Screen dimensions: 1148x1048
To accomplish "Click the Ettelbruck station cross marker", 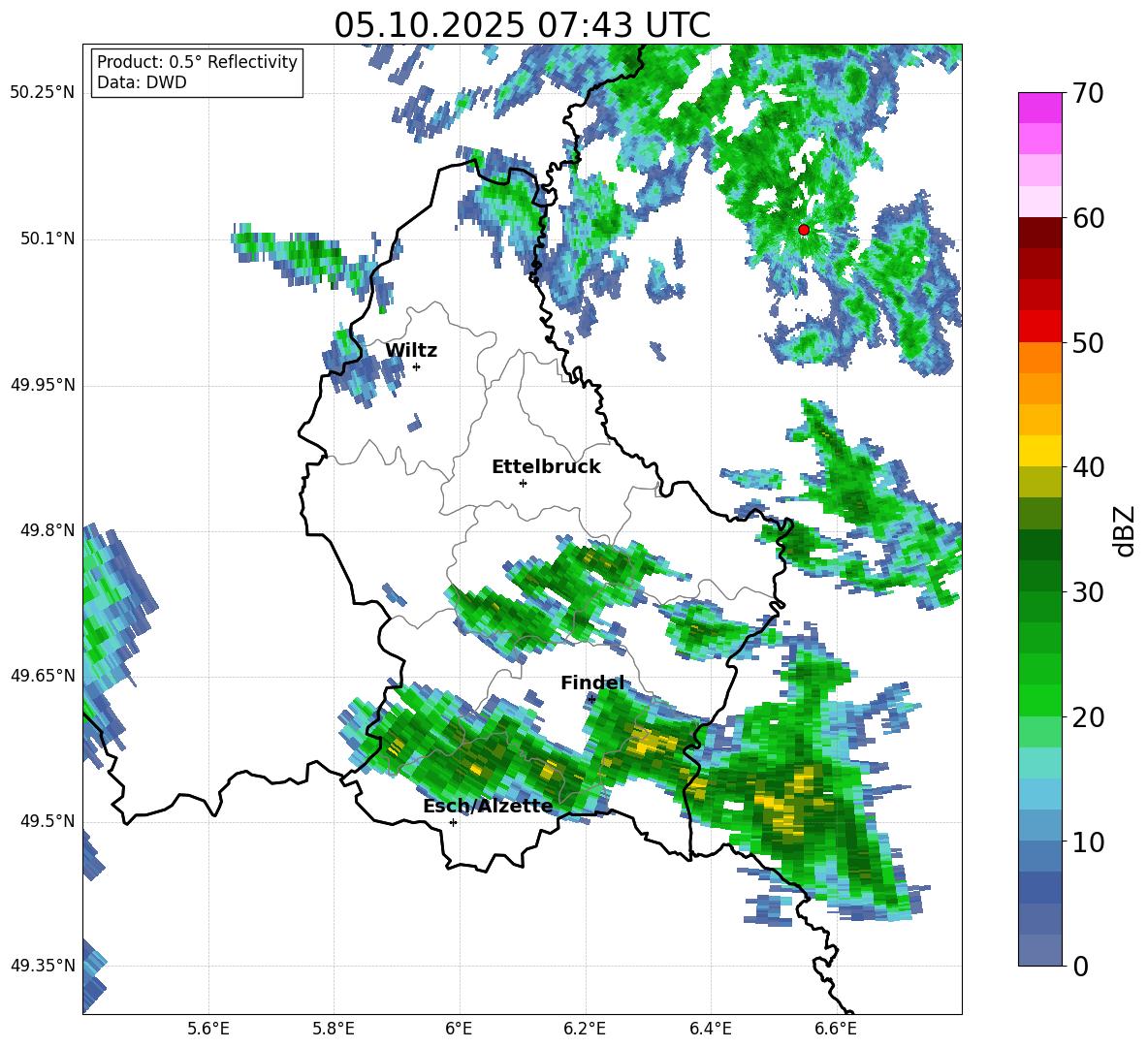I will pos(523,483).
